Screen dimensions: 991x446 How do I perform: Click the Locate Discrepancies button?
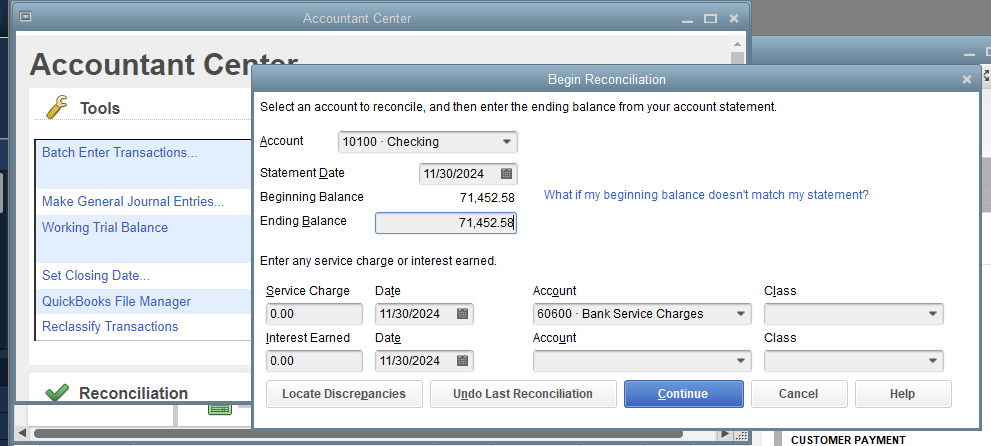344,394
